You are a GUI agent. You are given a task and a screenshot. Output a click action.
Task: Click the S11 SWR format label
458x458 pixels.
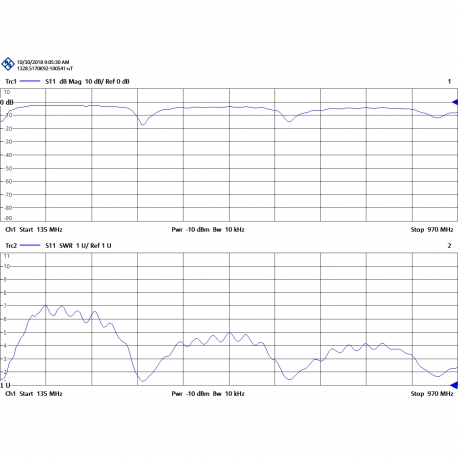click(x=59, y=245)
